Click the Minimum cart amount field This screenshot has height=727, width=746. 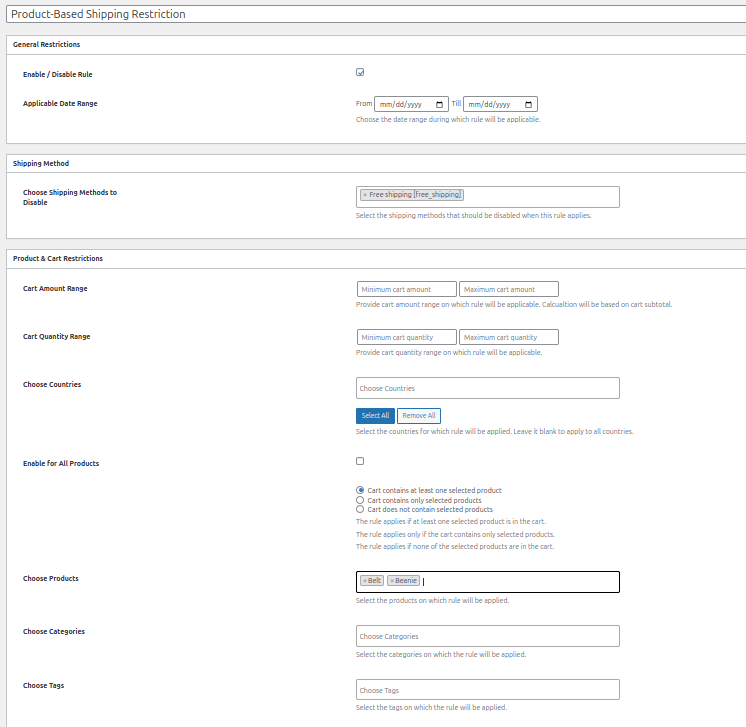(x=407, y=289)
